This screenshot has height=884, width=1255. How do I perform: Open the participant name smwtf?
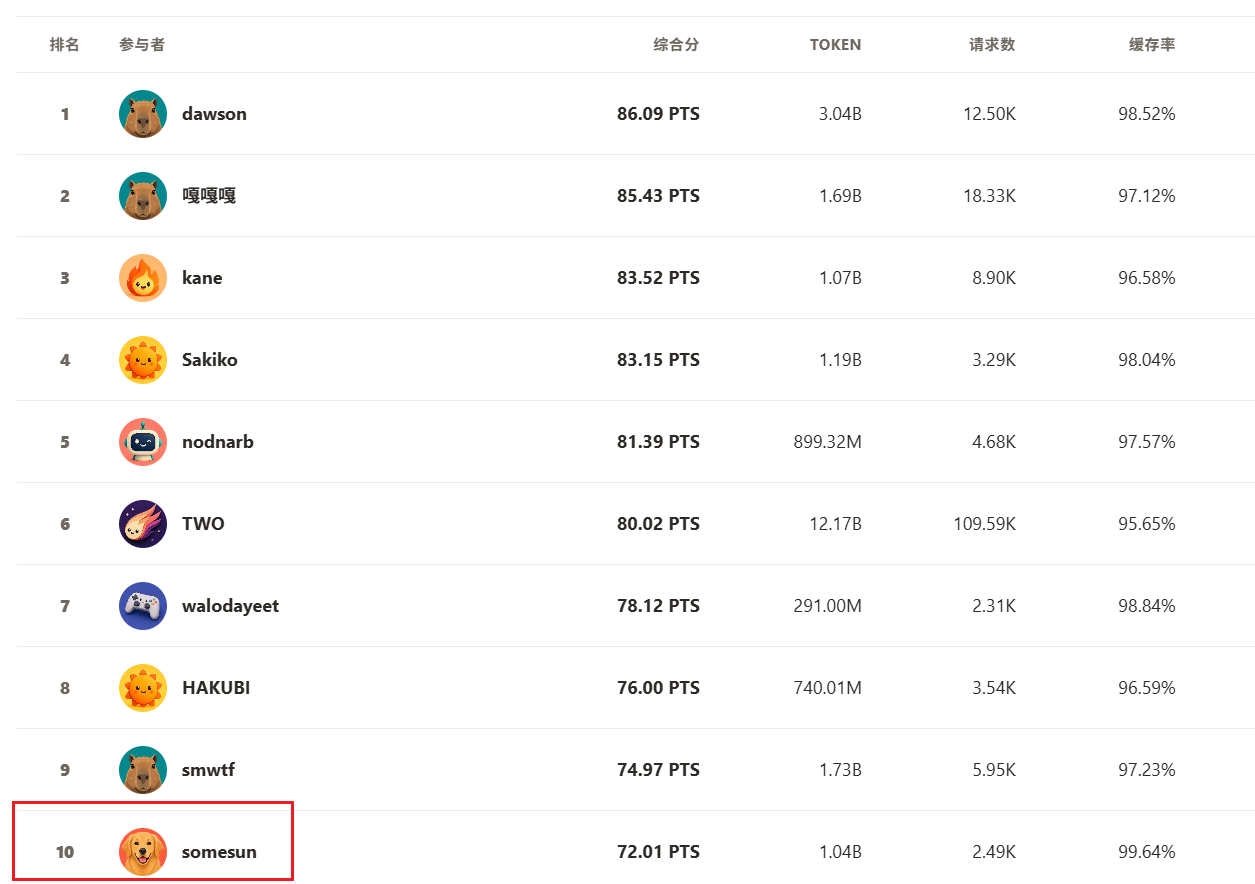click(x=208, y=770)
